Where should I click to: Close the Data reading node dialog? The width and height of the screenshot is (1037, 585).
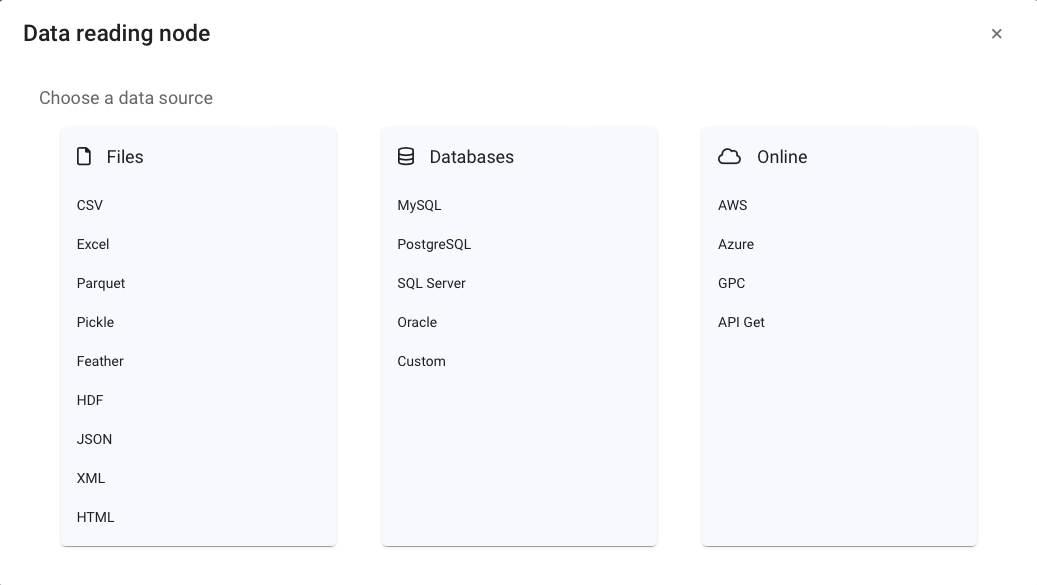point(997,34)
